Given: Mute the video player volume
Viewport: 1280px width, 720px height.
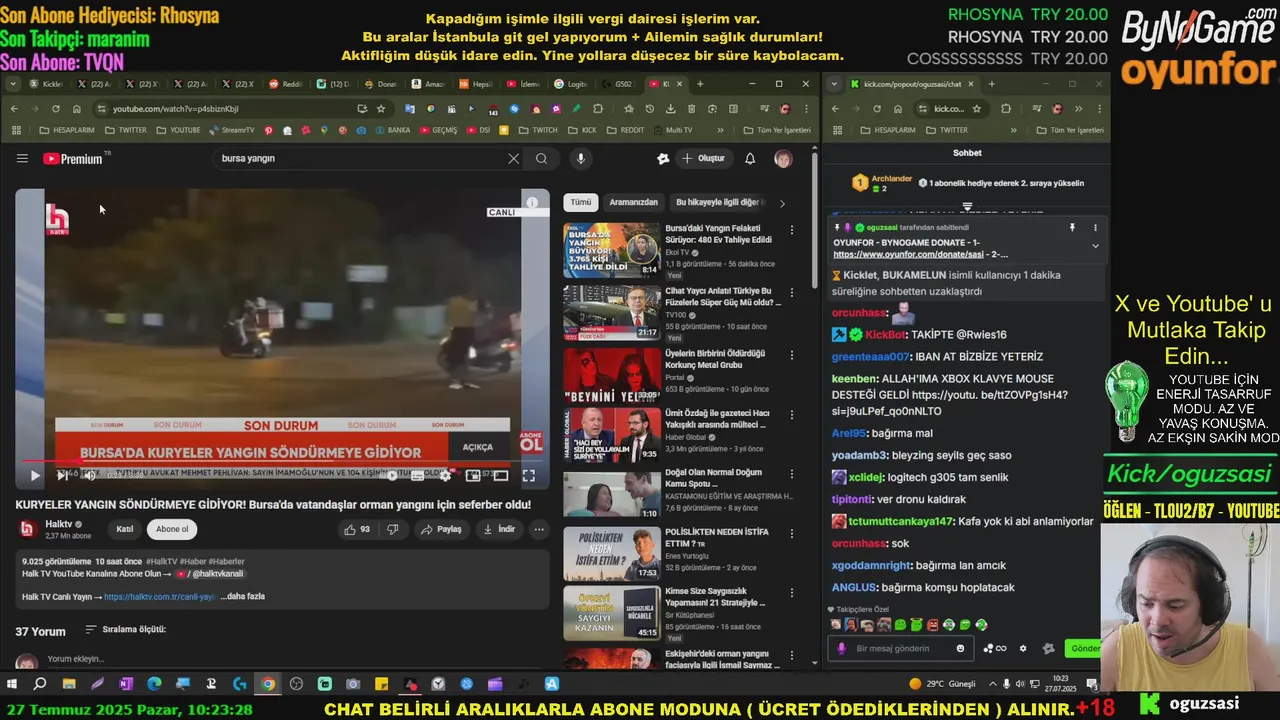Looking at the screenshot, I should [x=89, y=476].
